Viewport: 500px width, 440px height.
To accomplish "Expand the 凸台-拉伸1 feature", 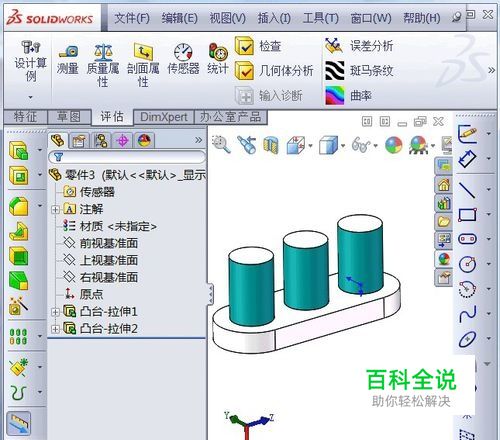I will [x=55, y=312].
